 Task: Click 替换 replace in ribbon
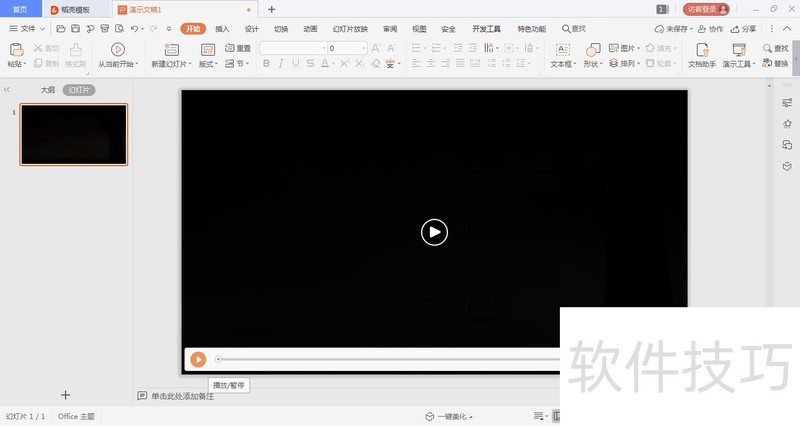coord(776,63)
